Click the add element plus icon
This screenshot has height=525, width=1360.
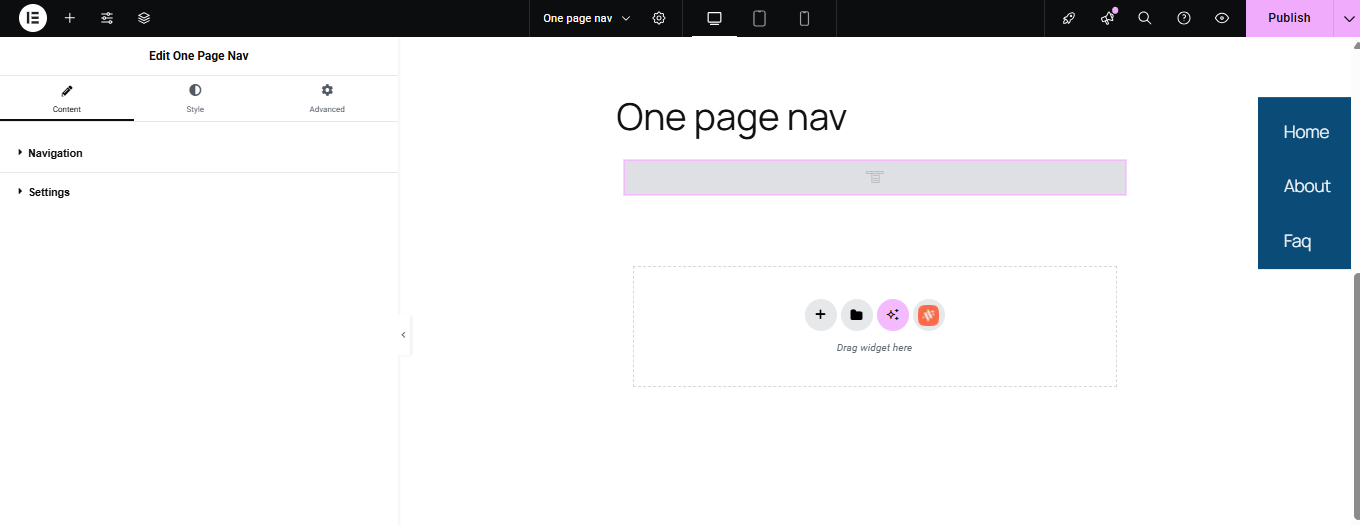(x=70, y=18)
